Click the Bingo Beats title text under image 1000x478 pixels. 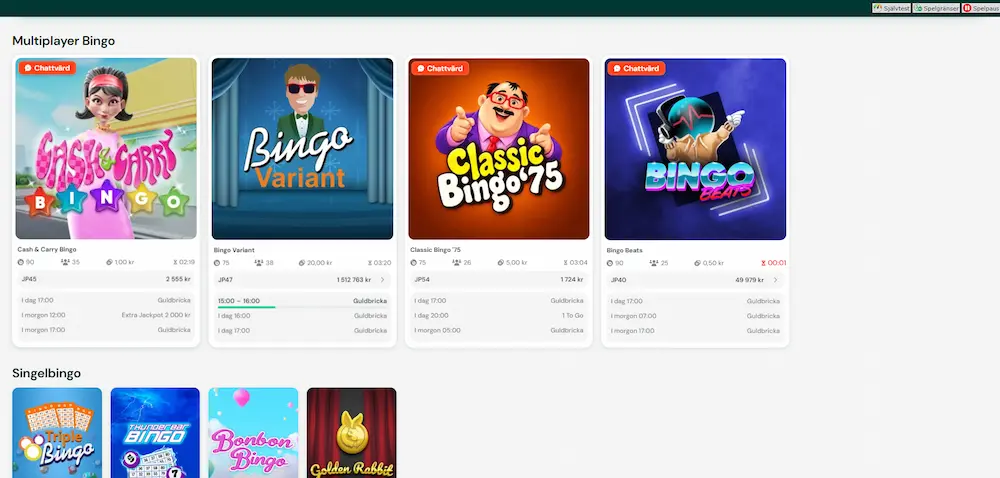pyautogui.click(x=624, y=250)
